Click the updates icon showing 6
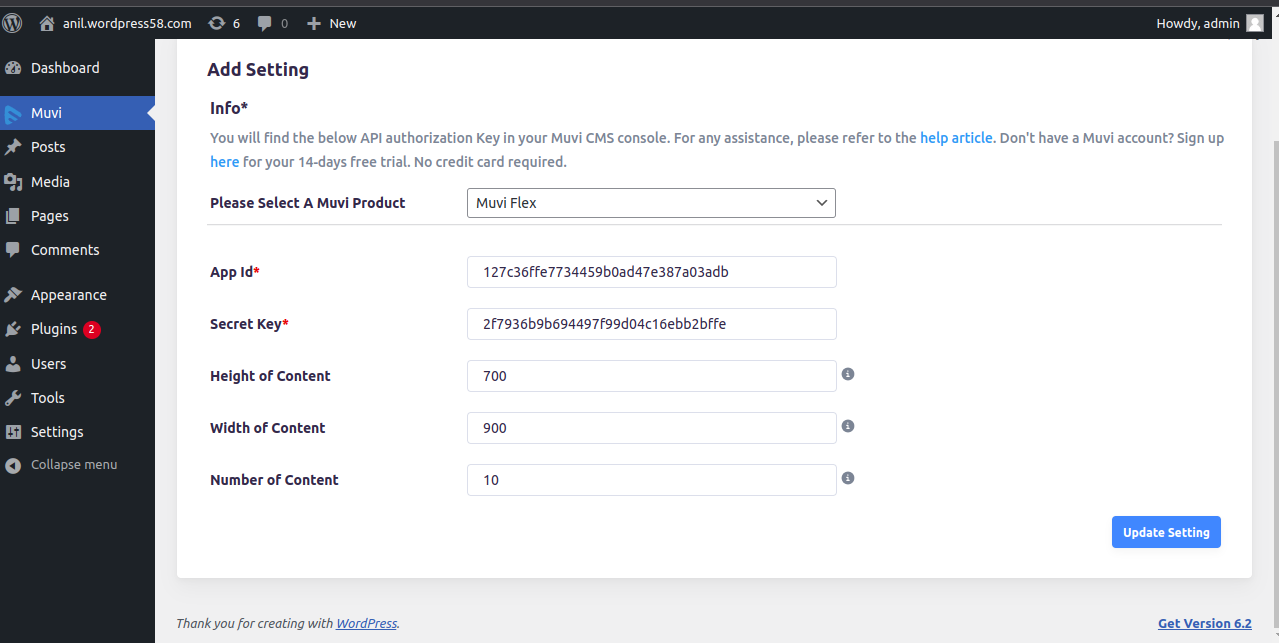Screen dimensions: 1279x643 pyautogui.click(x=217, y=23)
